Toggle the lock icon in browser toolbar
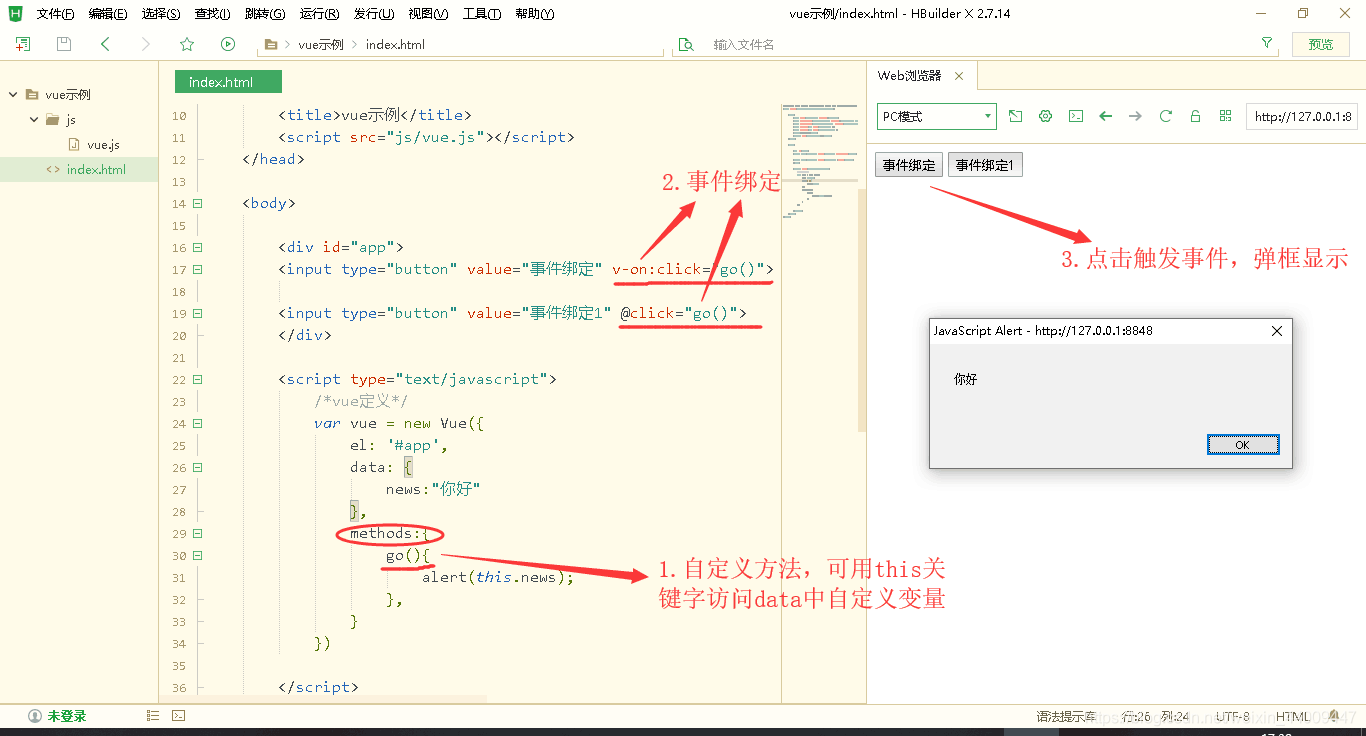 pyautogui.click(x=1195, y=116)
